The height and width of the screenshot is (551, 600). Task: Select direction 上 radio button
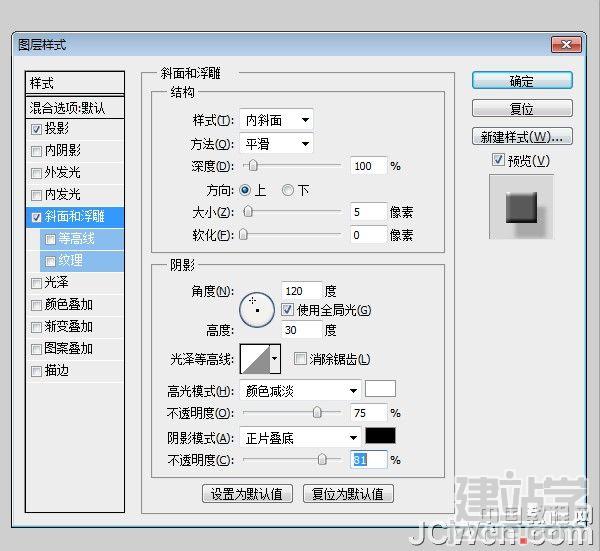point(245,190)
